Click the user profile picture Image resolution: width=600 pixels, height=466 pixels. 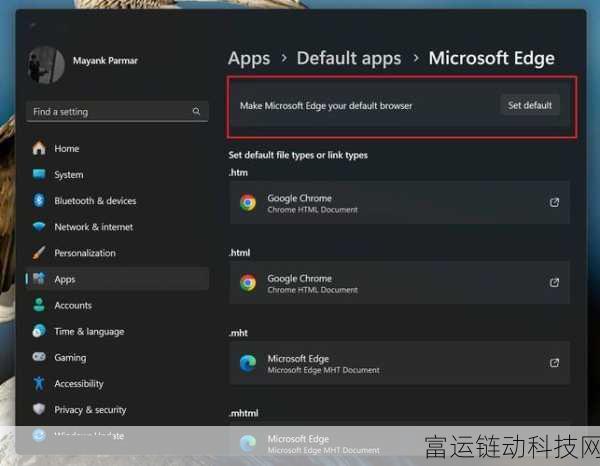(x=46, y=65)
